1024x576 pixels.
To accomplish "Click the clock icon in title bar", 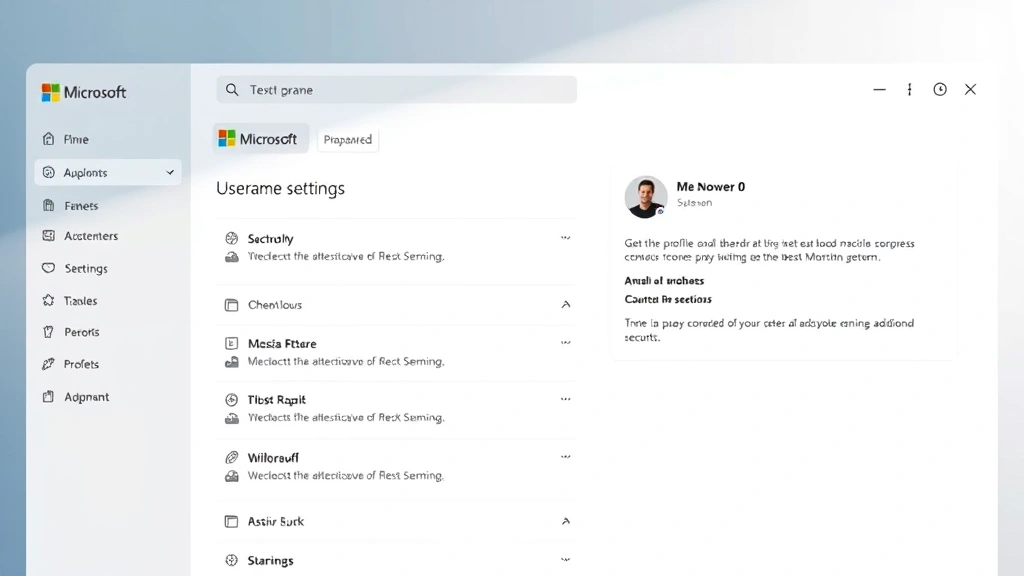I will (940, 90).
